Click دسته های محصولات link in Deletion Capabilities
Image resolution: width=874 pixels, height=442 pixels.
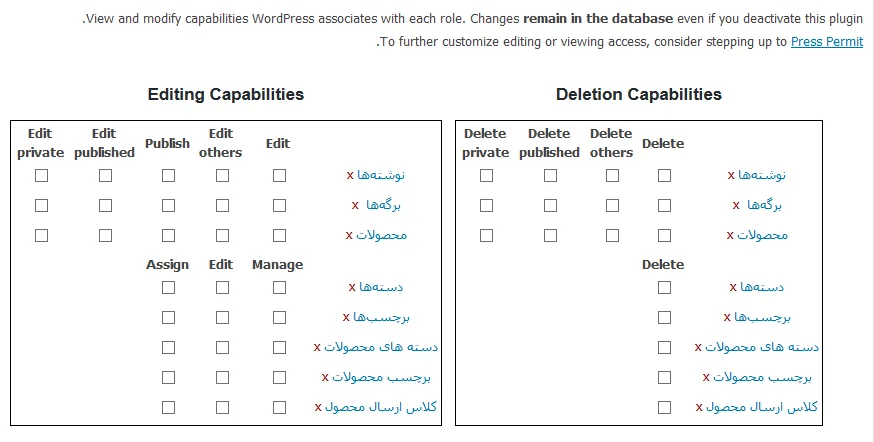(x=762, y=347)
